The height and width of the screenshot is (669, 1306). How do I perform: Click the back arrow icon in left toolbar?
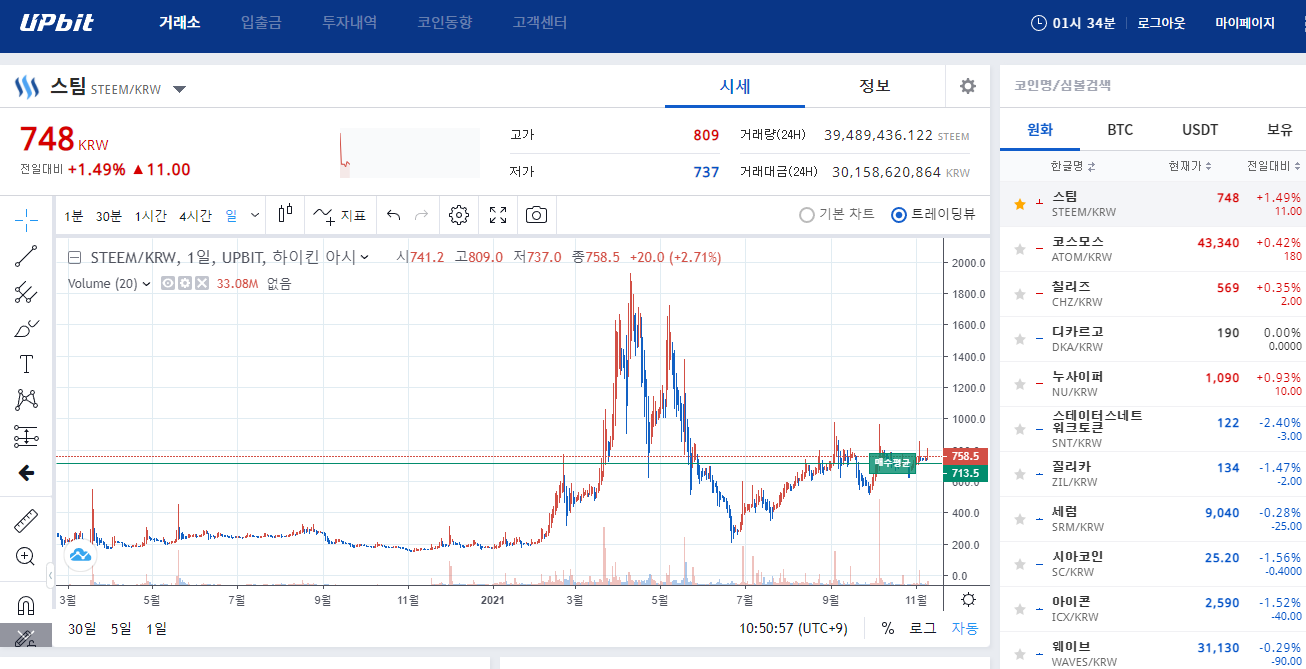(27, 473)
